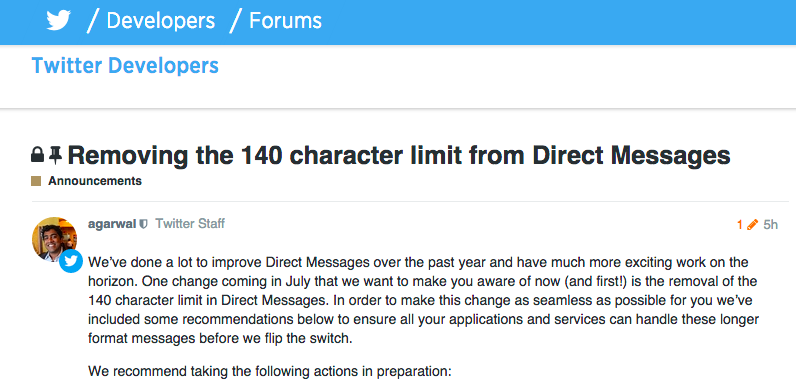Open the Twitter Developers forum home link
This screenshot has width=796, height=390.
pyautogui.click(x=125, y=66)
